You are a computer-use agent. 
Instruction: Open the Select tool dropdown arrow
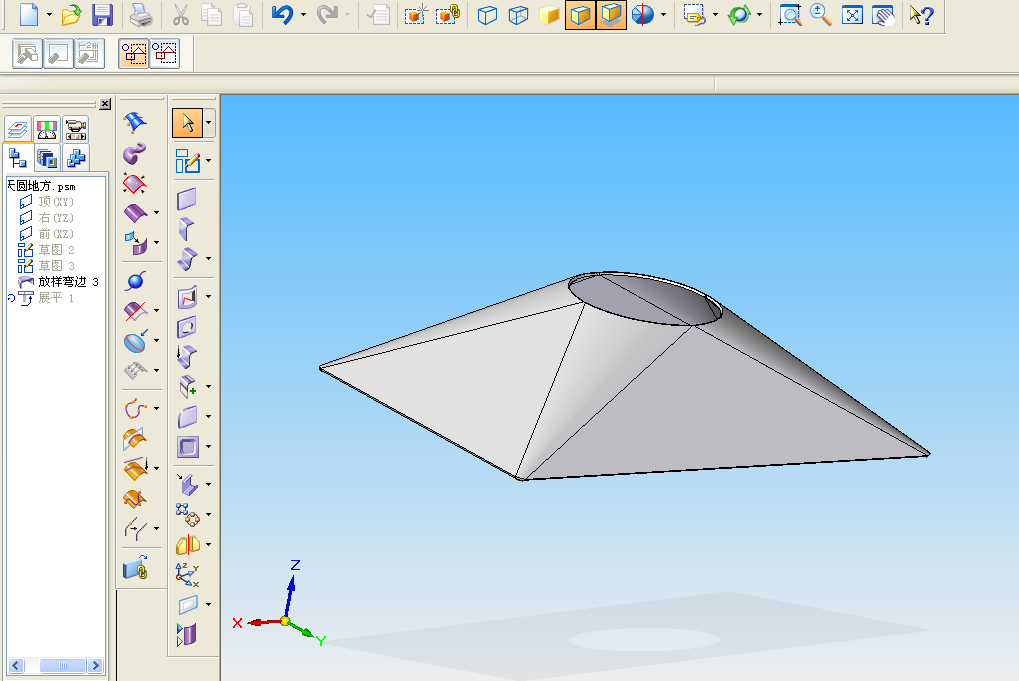coord(209,122)
